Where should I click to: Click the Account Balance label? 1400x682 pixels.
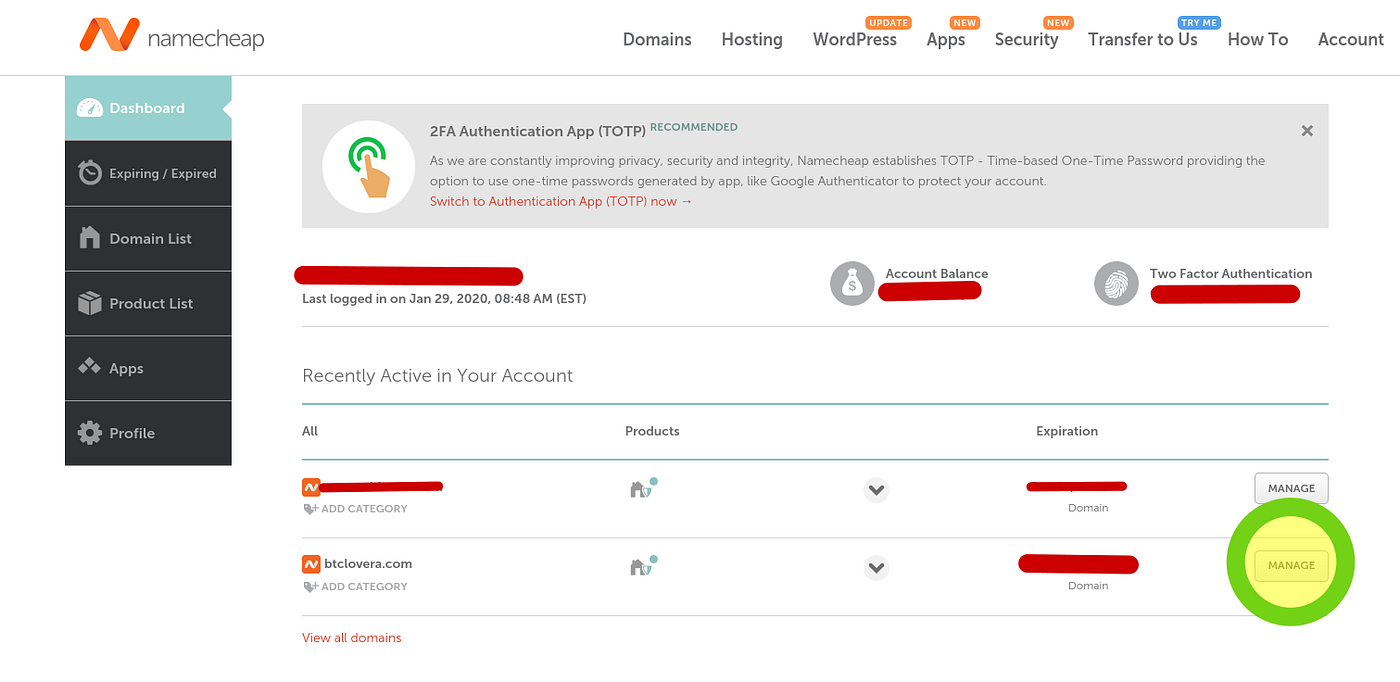point(937,273)
